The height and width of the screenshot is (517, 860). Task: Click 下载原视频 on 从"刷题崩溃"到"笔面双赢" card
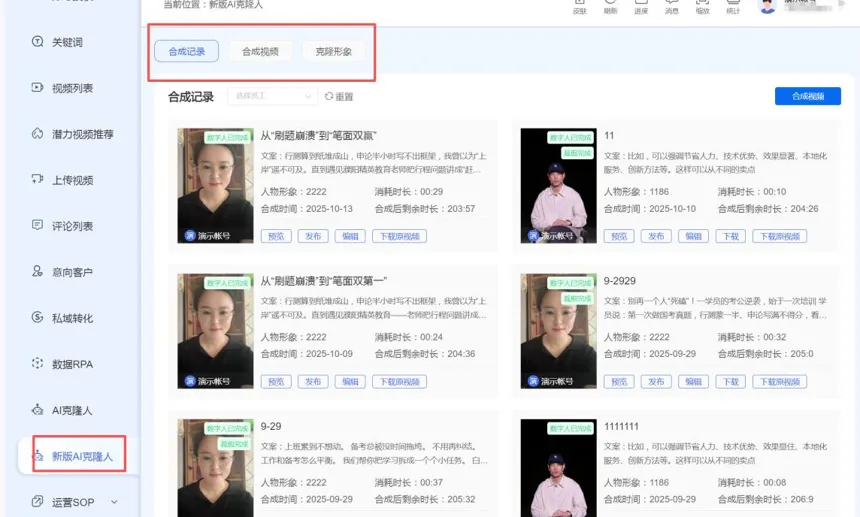400,236
